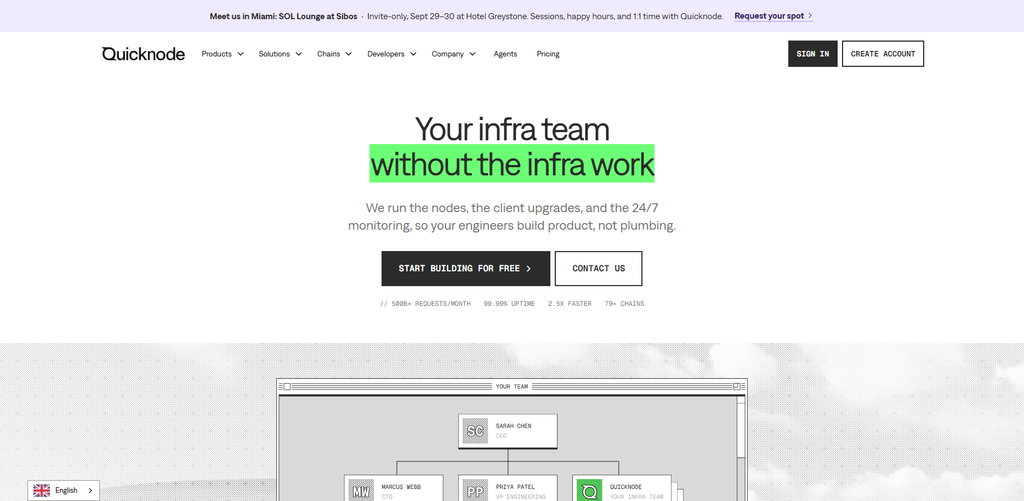Click the Quicknode Your Infra Team text

(x=637, y=492)
